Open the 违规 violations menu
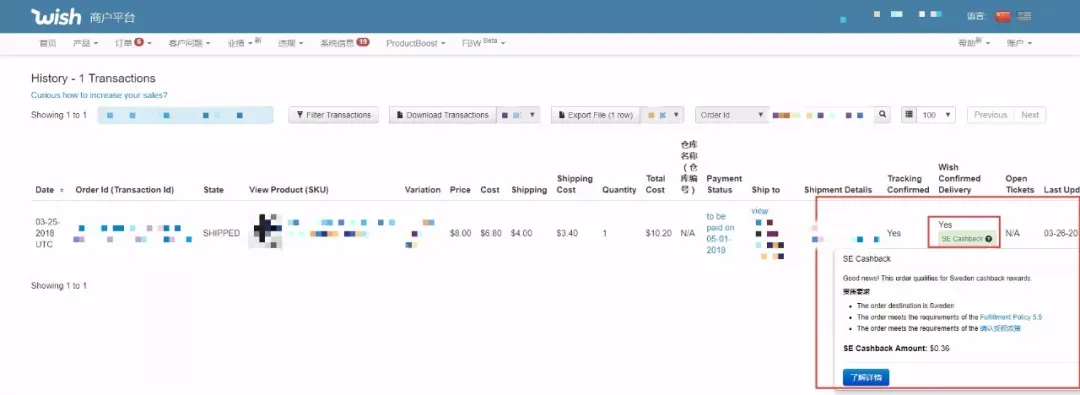 (291, 43)
